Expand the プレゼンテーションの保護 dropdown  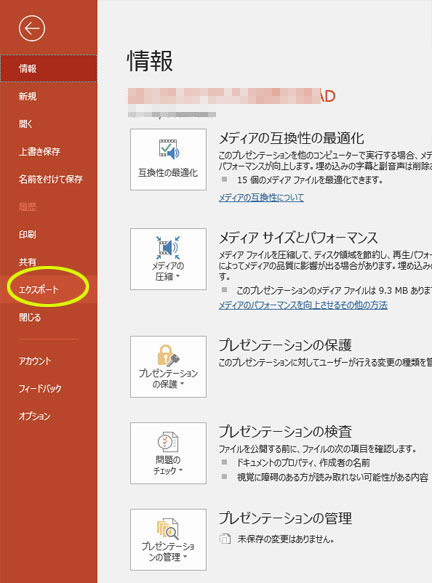pos(168,367)
